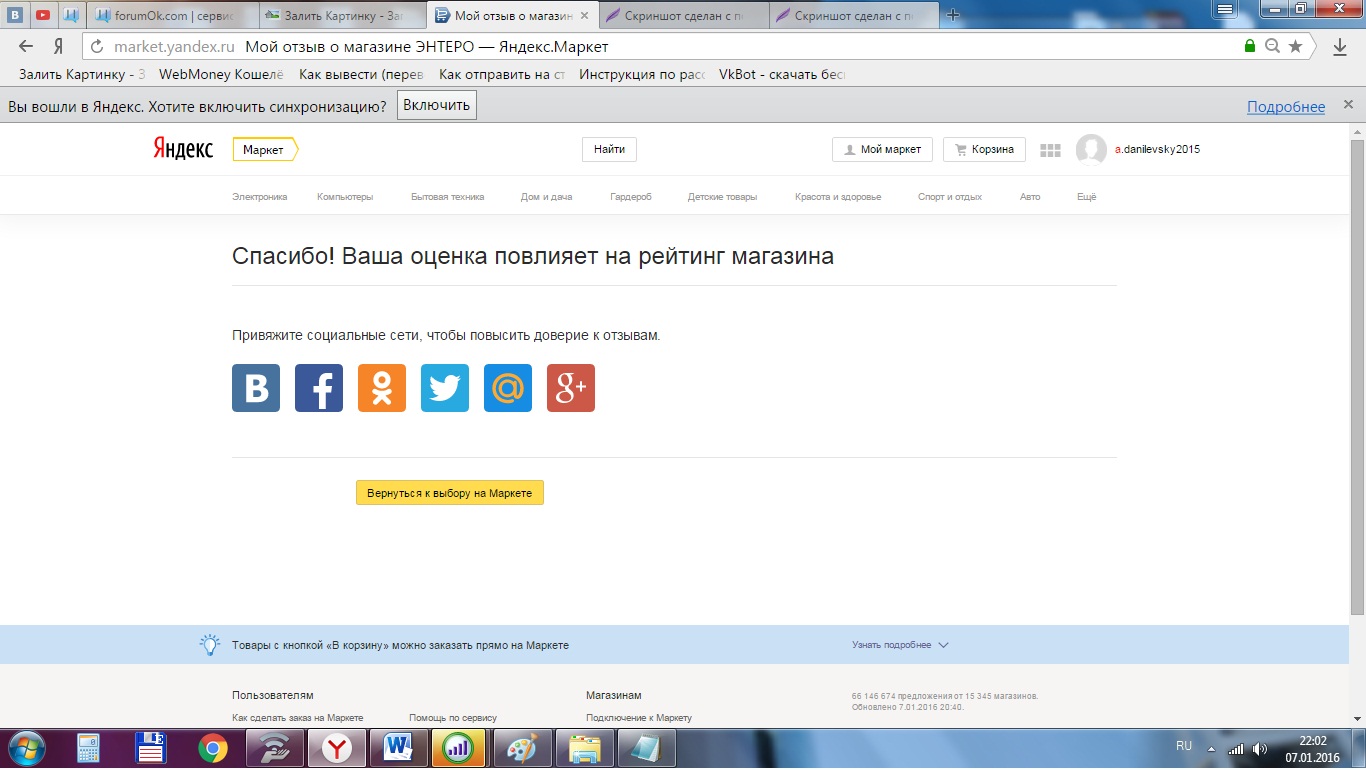Open Paint palette icon in taskbar
Image resolution: width=1366 pixels, height=770 pixels.
point(522,748)
